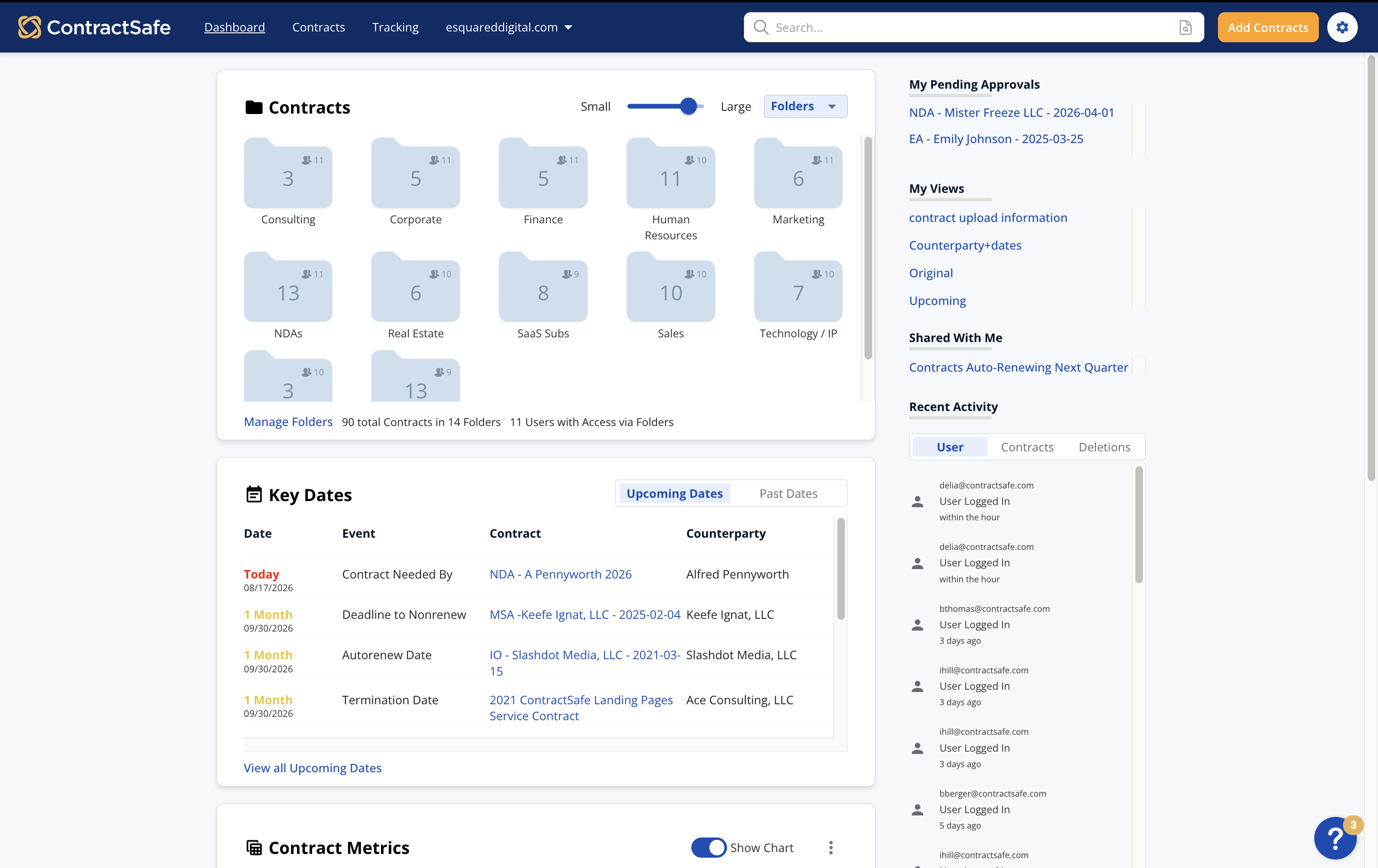Click the Recent Activity scrollbar
This screenshot has height=868, width=1378.
1139,525
